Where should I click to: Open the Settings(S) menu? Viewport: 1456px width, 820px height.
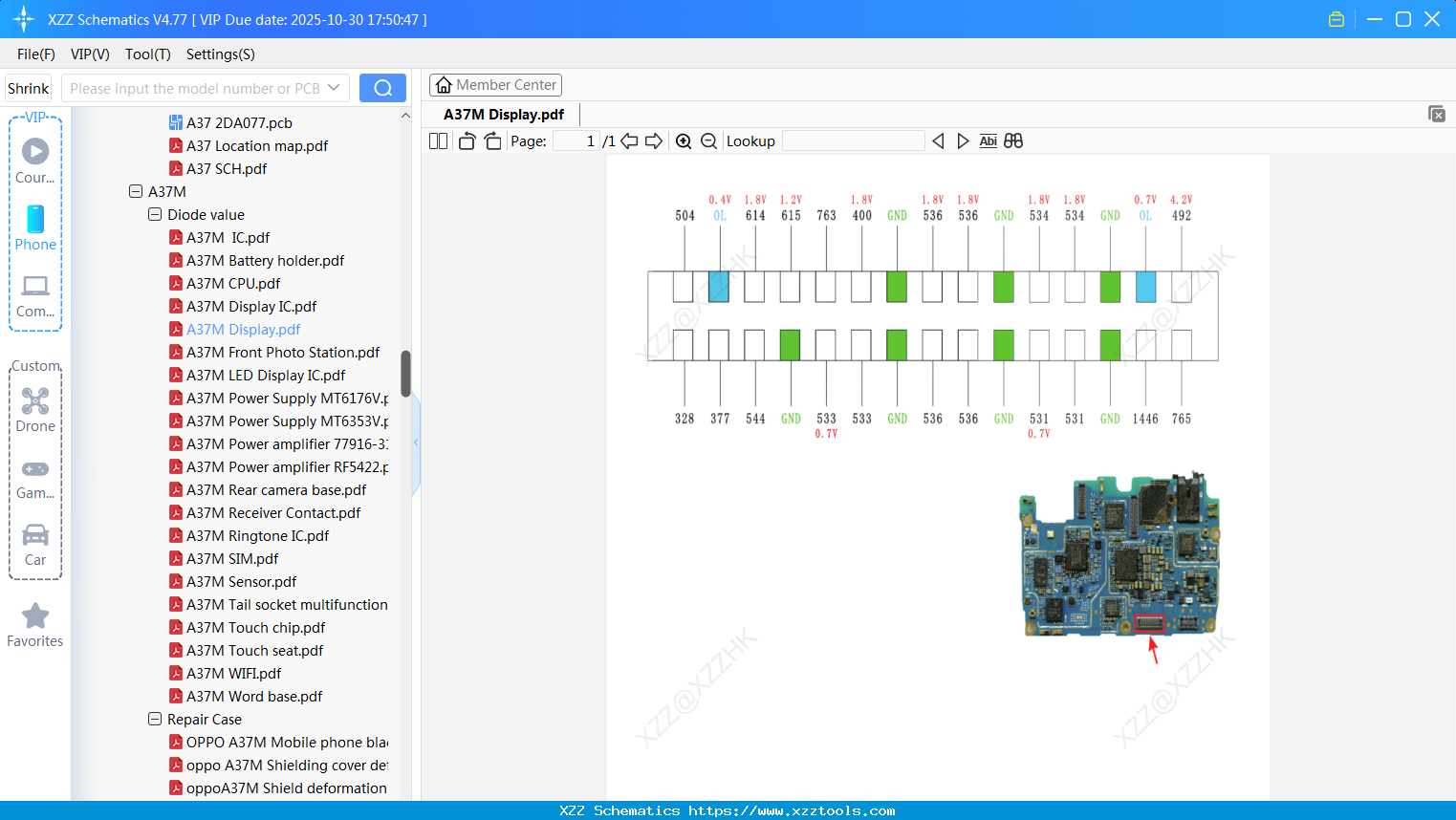click(221, 54)
